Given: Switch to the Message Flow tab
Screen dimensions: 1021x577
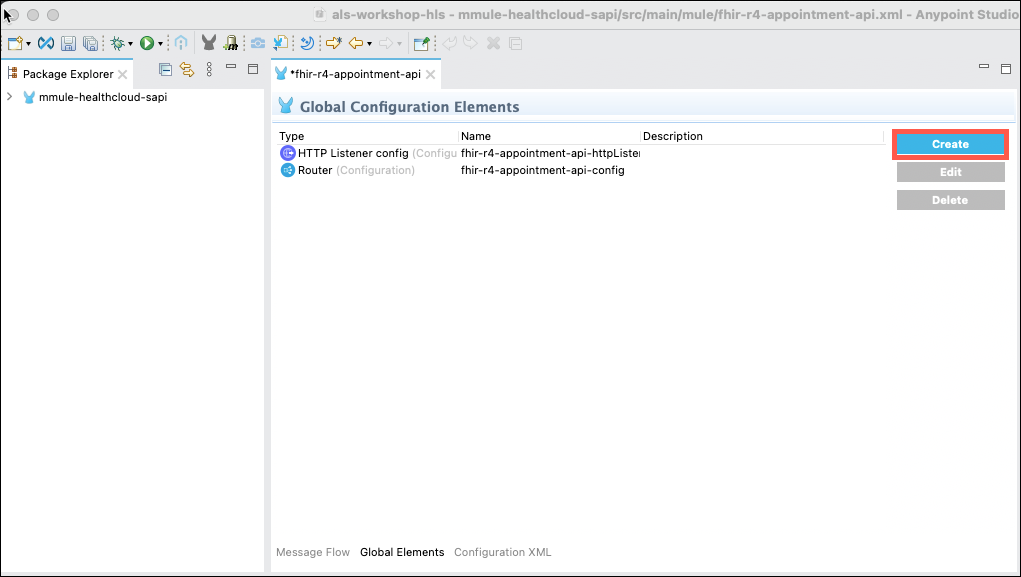Looking at the screenshot, I should tap(313, 552).
